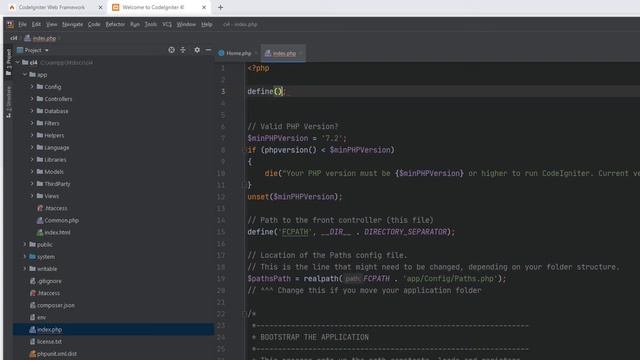Click the system folder icon

tap(33, 257)
